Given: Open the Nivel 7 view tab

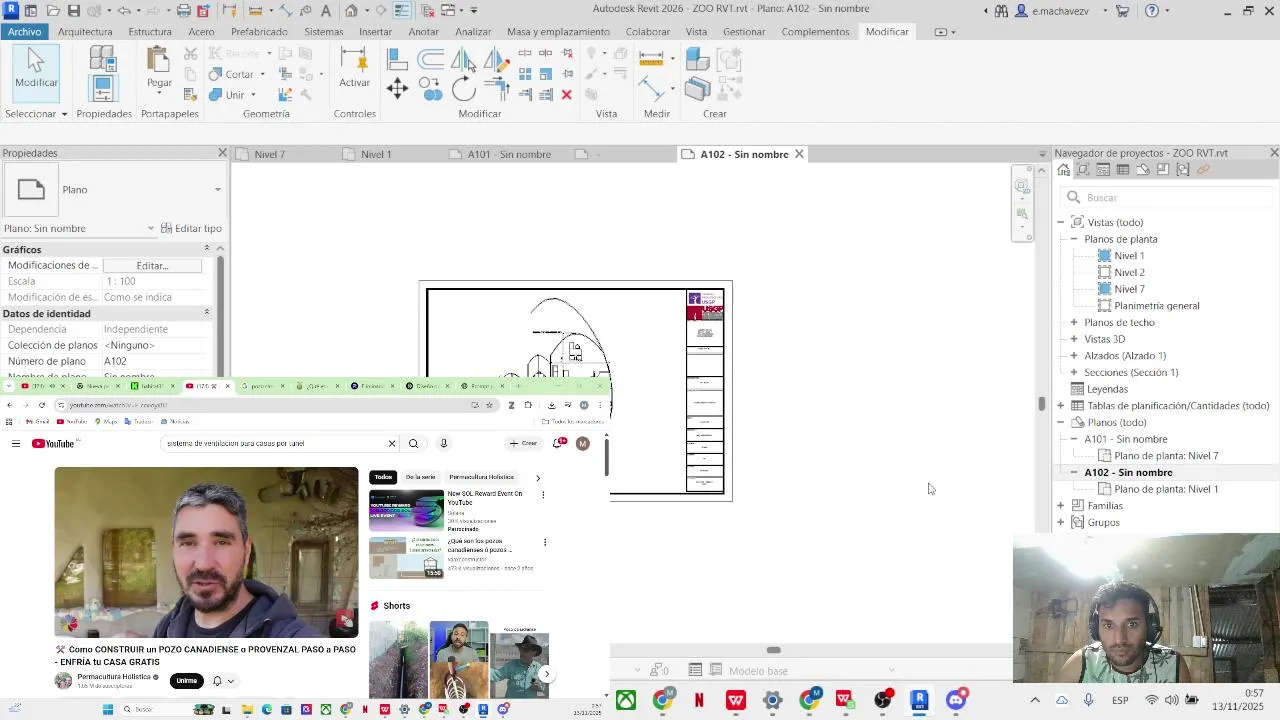Looking at the screenshot, I should [x=270, y=155].
